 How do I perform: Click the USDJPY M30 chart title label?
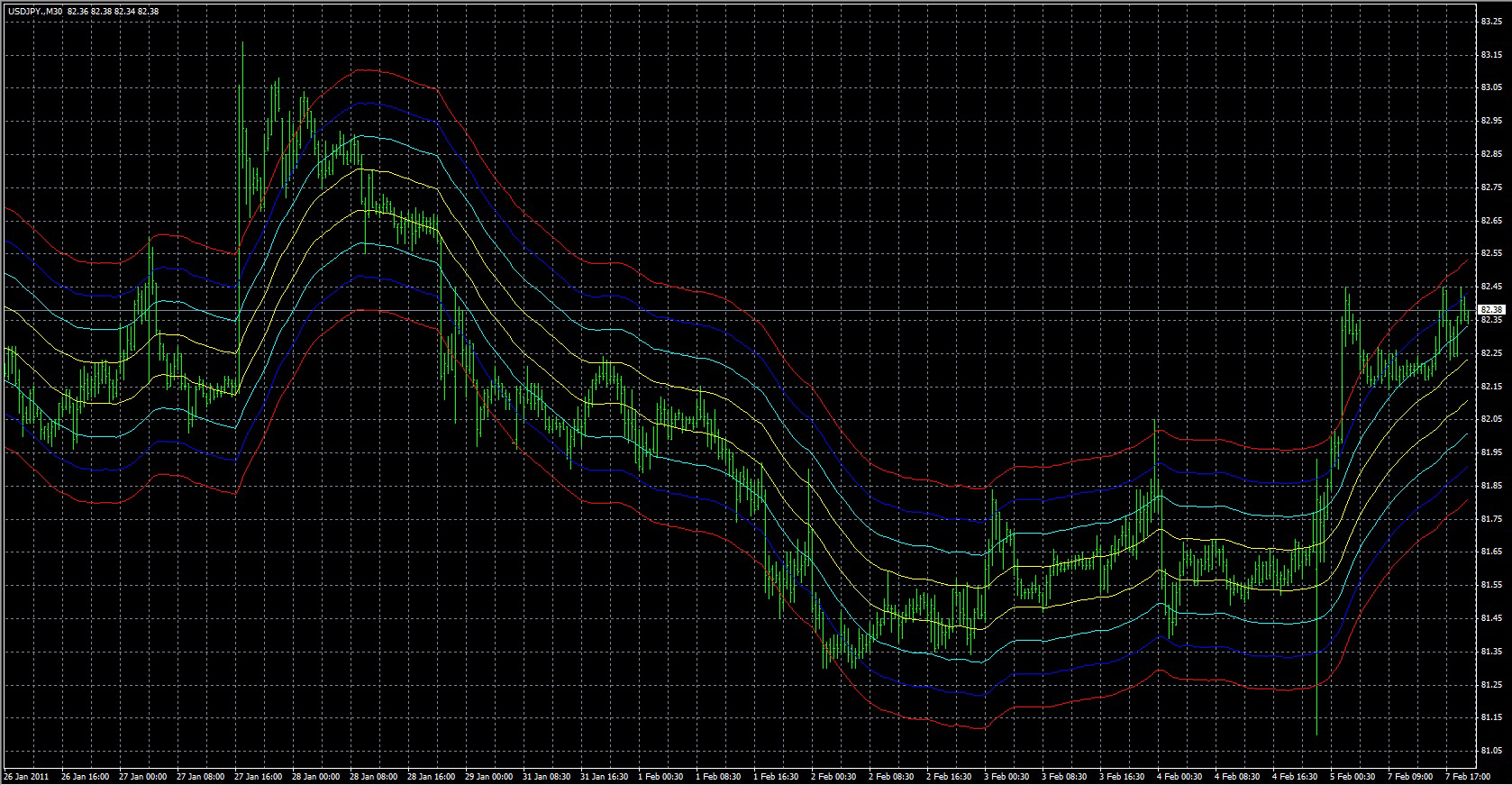point(34,11)
